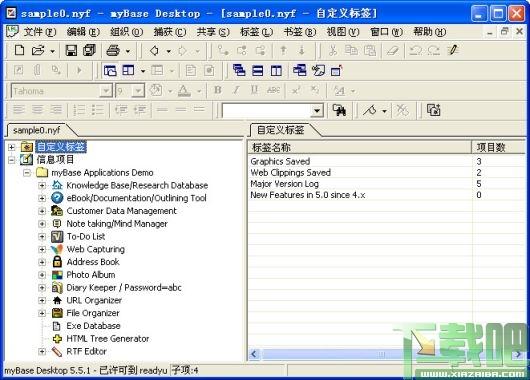Print using the printer toolbar icon
The height and width of the screenshot is (380, 530).
(113, 51)
